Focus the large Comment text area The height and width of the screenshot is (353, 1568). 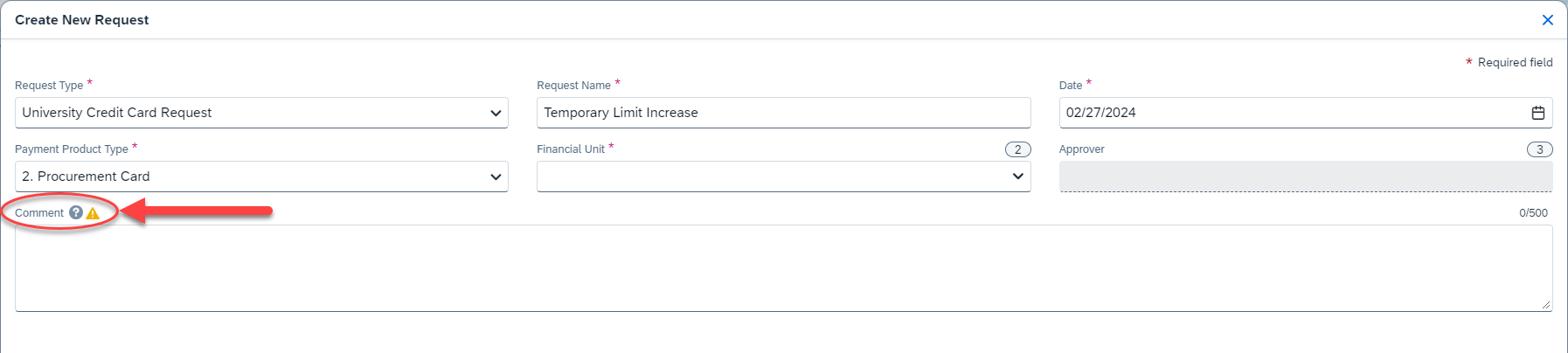pos(783,267)
